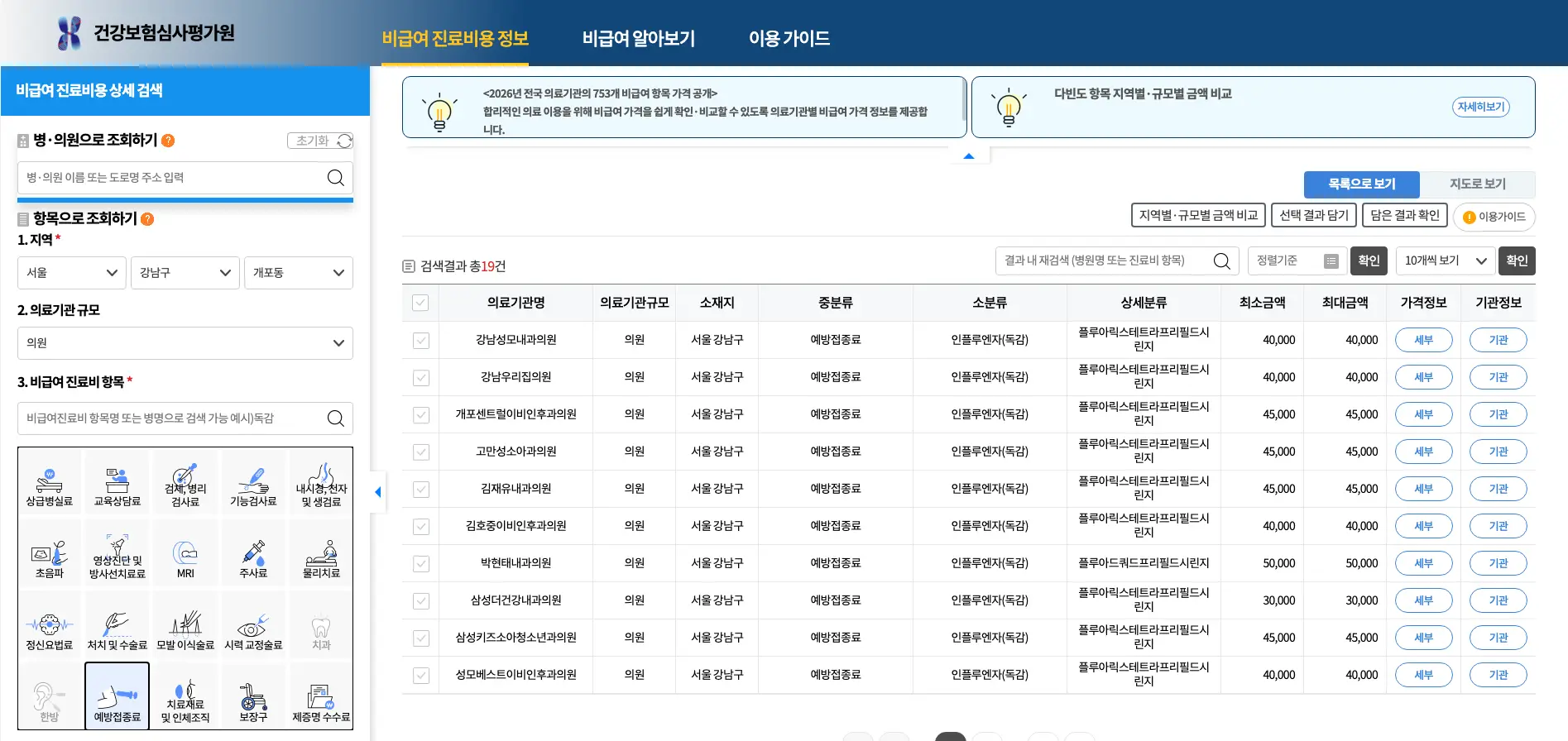1568x741 pixels.
Task: Select the 영상진단 및 방사선치료료 icon
Action: click(117, 553)
